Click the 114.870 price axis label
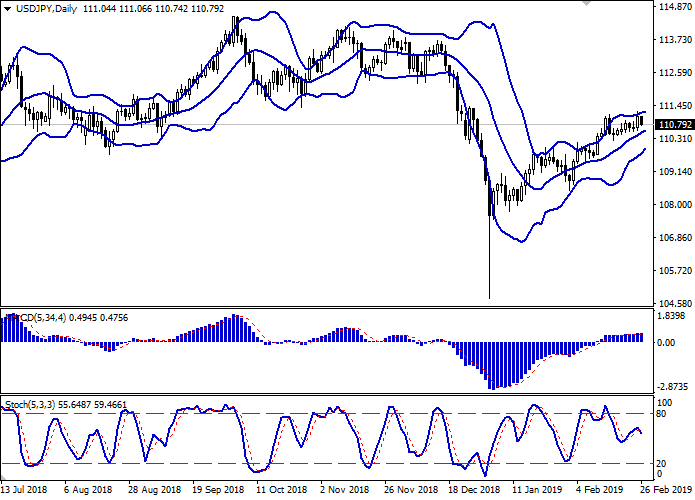Screen dimensions: 695x500 coord(675,7)
